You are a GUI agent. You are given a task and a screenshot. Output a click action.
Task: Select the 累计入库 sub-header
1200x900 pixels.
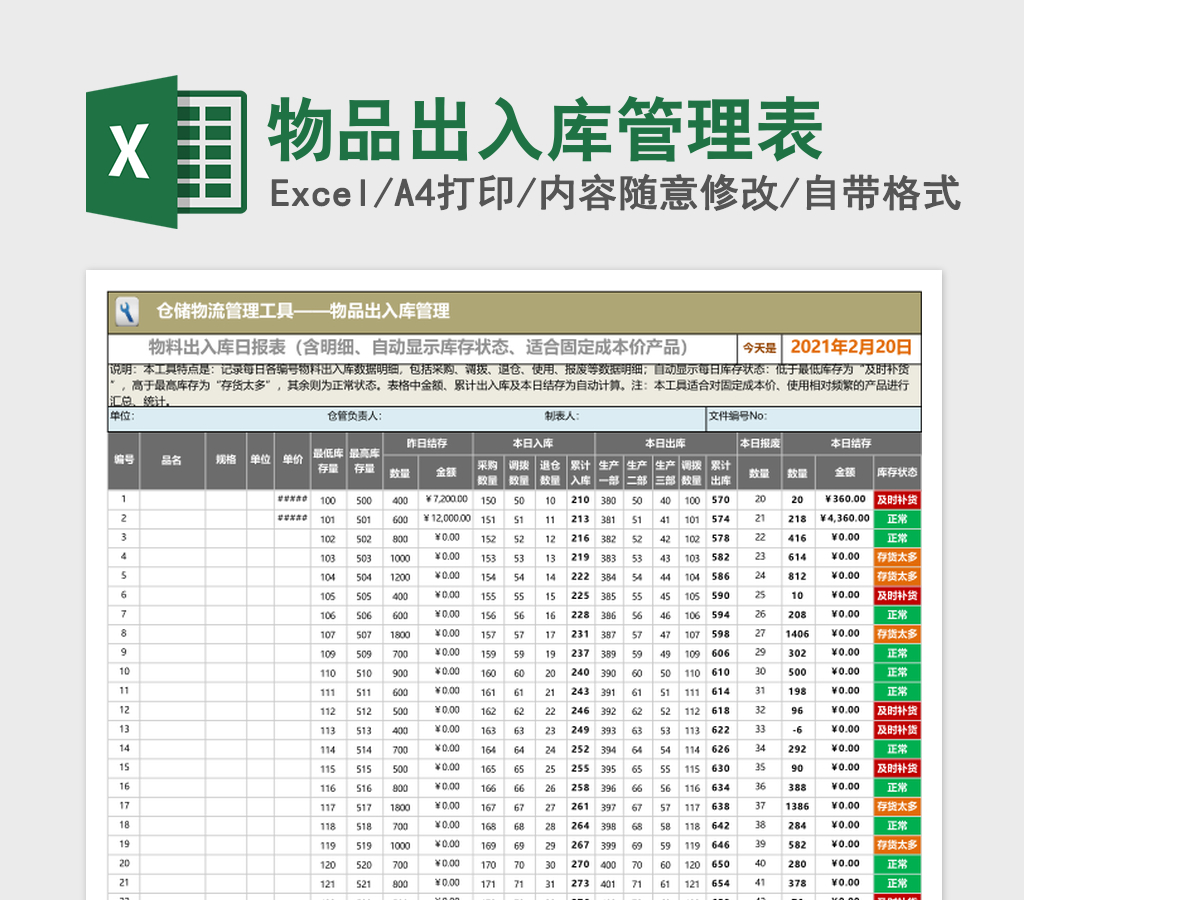pos(580,472)
